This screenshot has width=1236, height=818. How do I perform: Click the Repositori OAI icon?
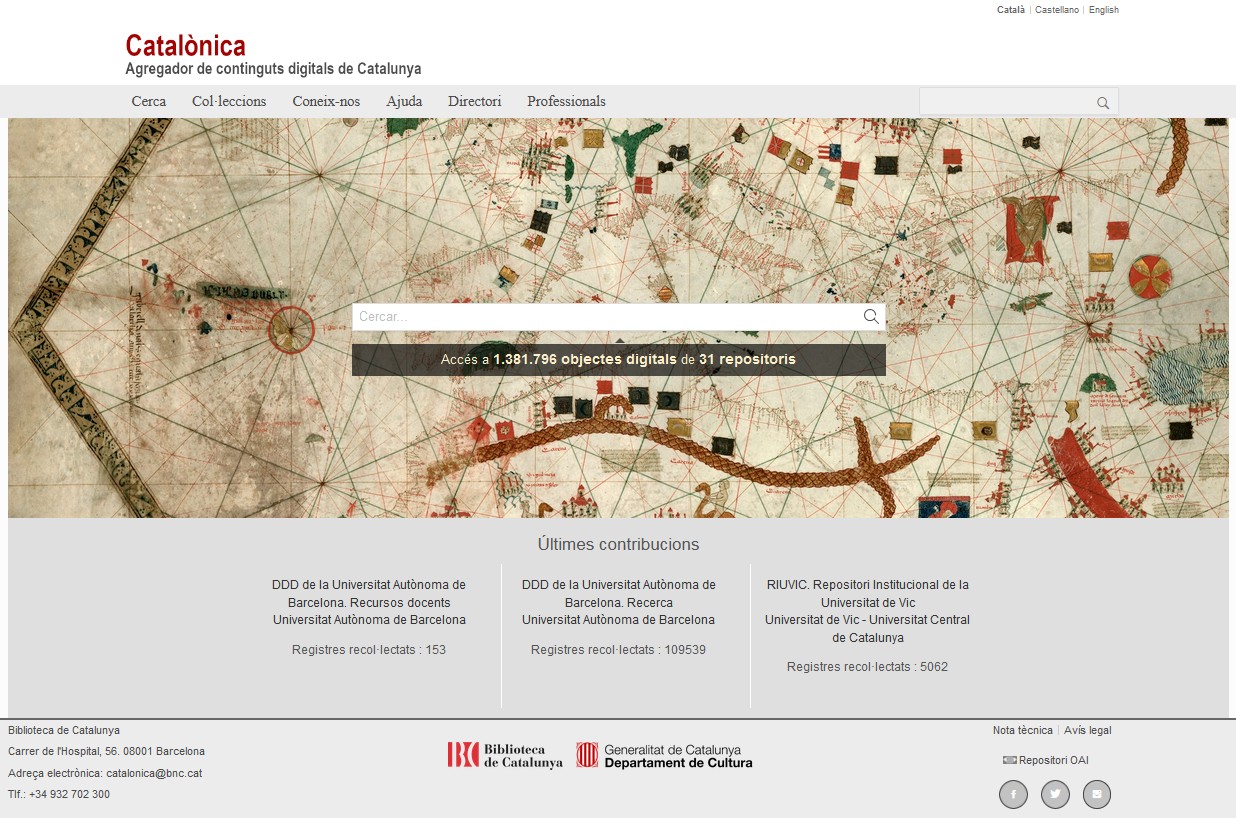pyautogui.click(x=1010, y=760)
